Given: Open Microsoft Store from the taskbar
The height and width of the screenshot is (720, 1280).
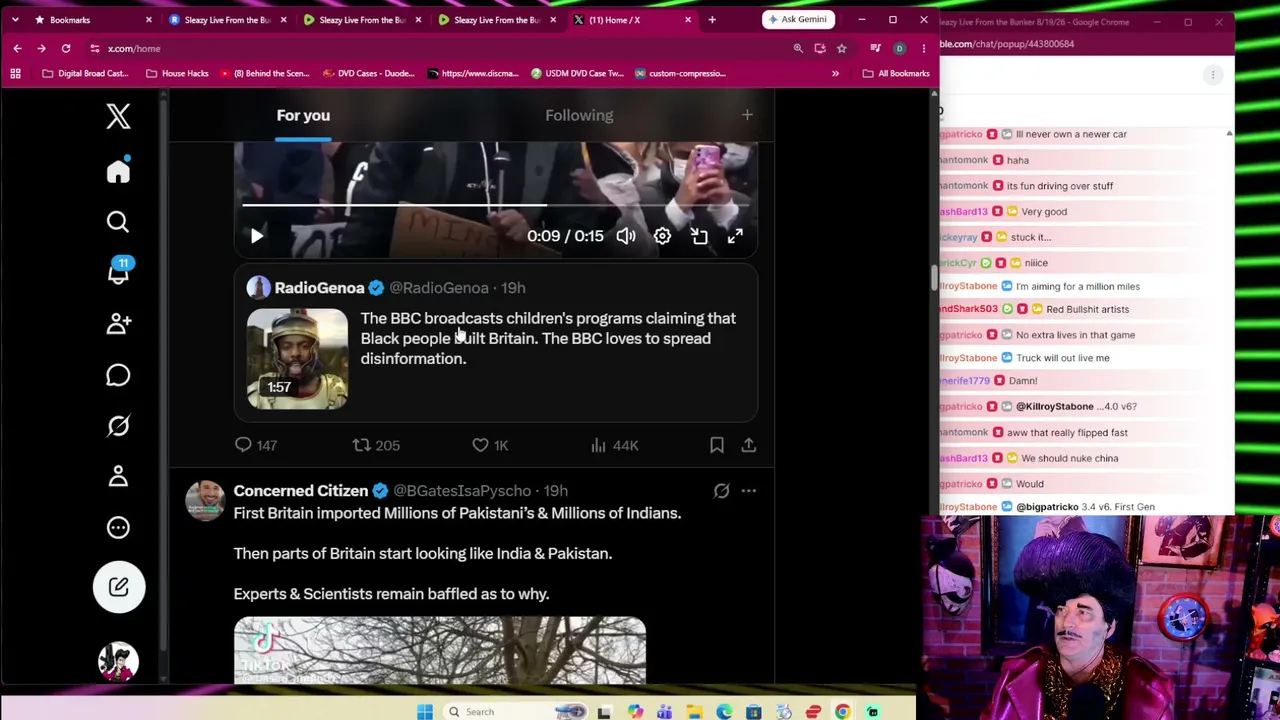Looking at the screenshot, I should [x=754, y=712].
